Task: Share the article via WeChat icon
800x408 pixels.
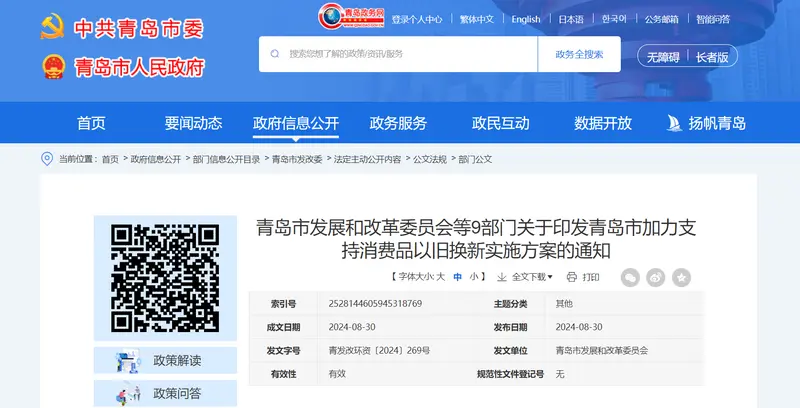Action: (630, 277)
